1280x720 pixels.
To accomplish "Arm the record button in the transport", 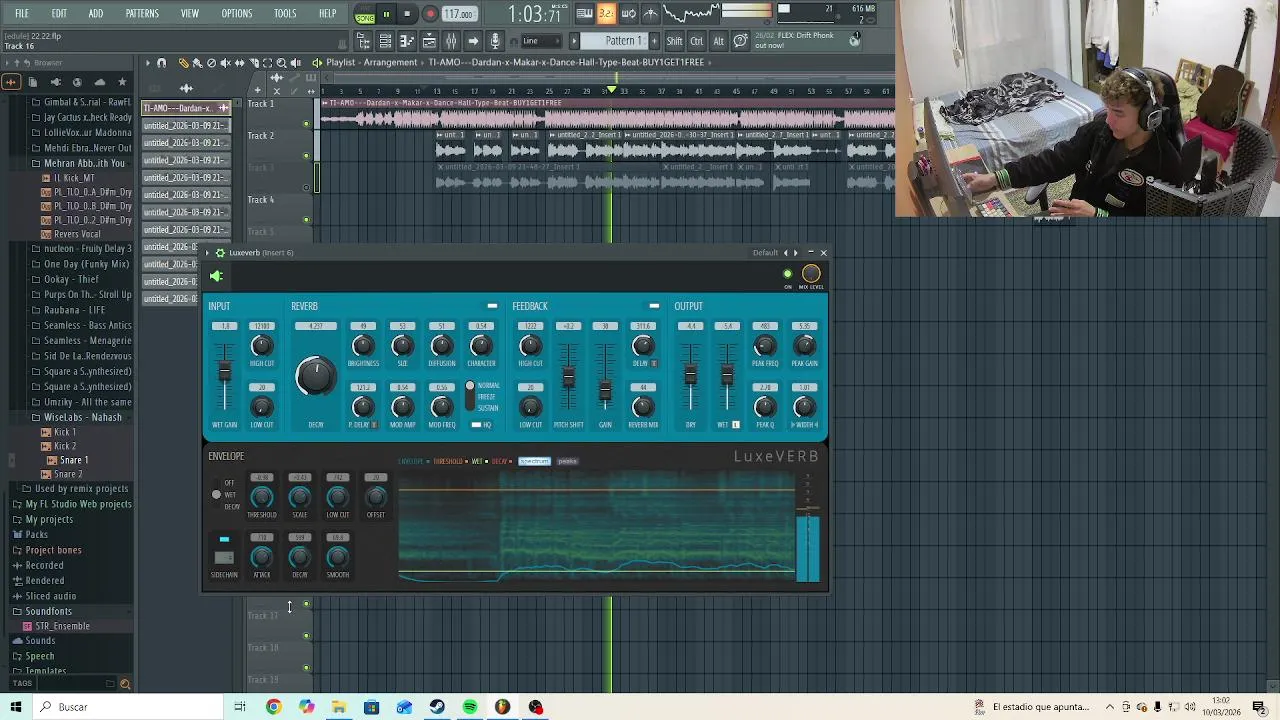I will pos(430,14).
